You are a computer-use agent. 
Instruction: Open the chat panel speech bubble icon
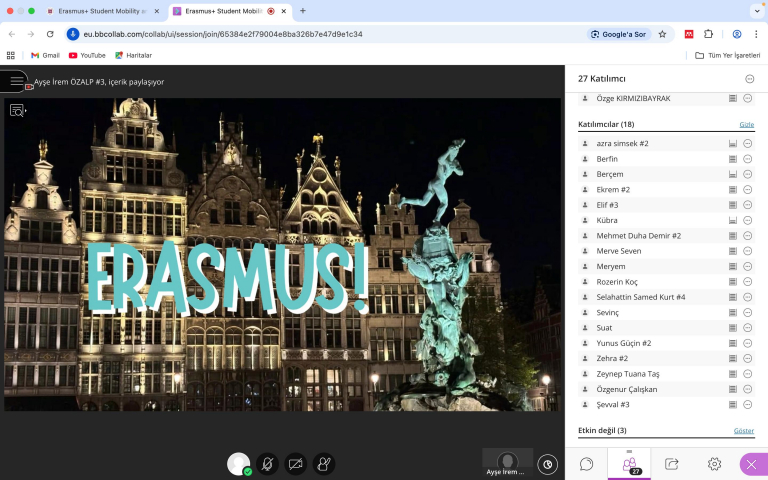click(x=587, y=464)
